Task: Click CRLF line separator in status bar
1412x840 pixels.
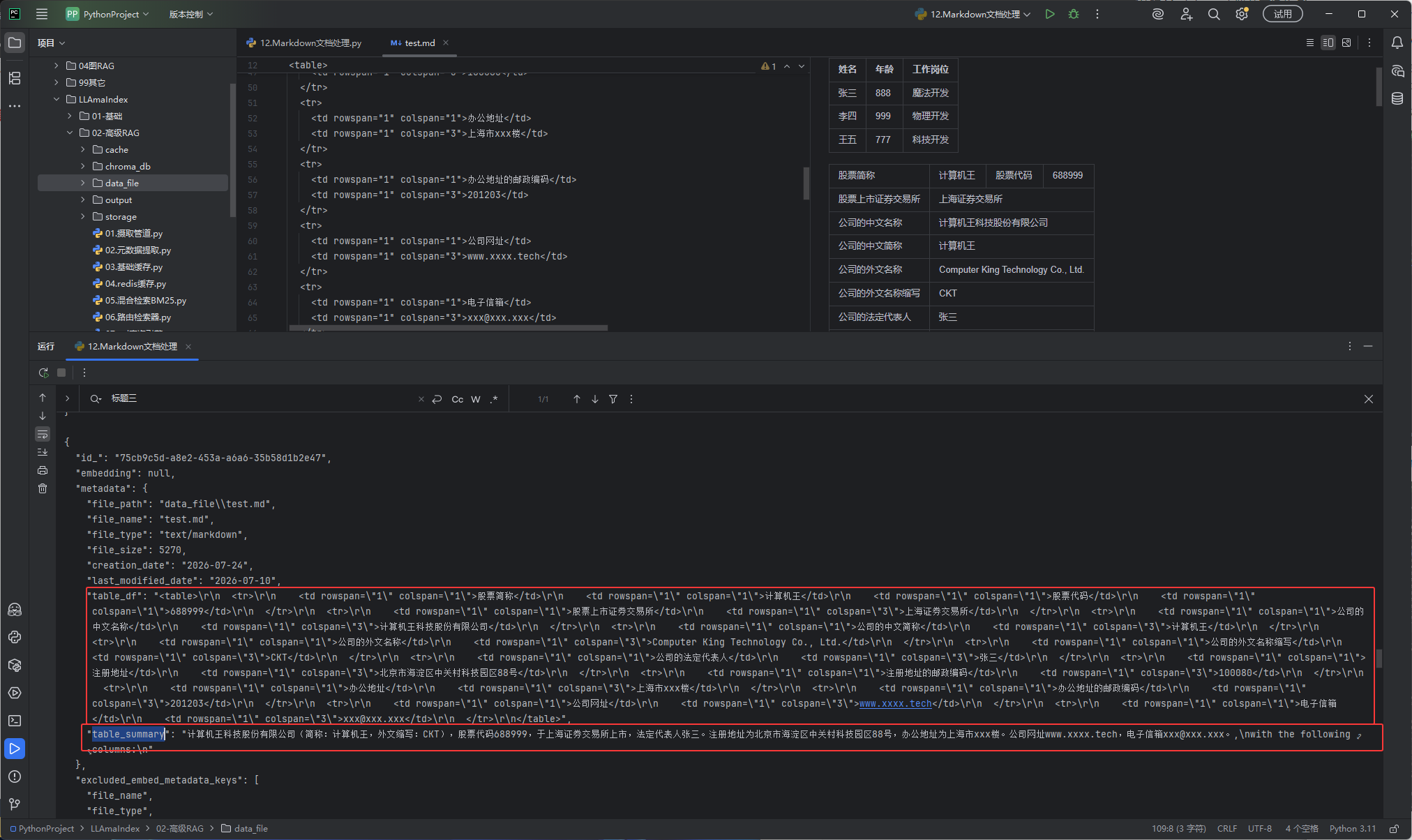Action: pos(1227,829)
